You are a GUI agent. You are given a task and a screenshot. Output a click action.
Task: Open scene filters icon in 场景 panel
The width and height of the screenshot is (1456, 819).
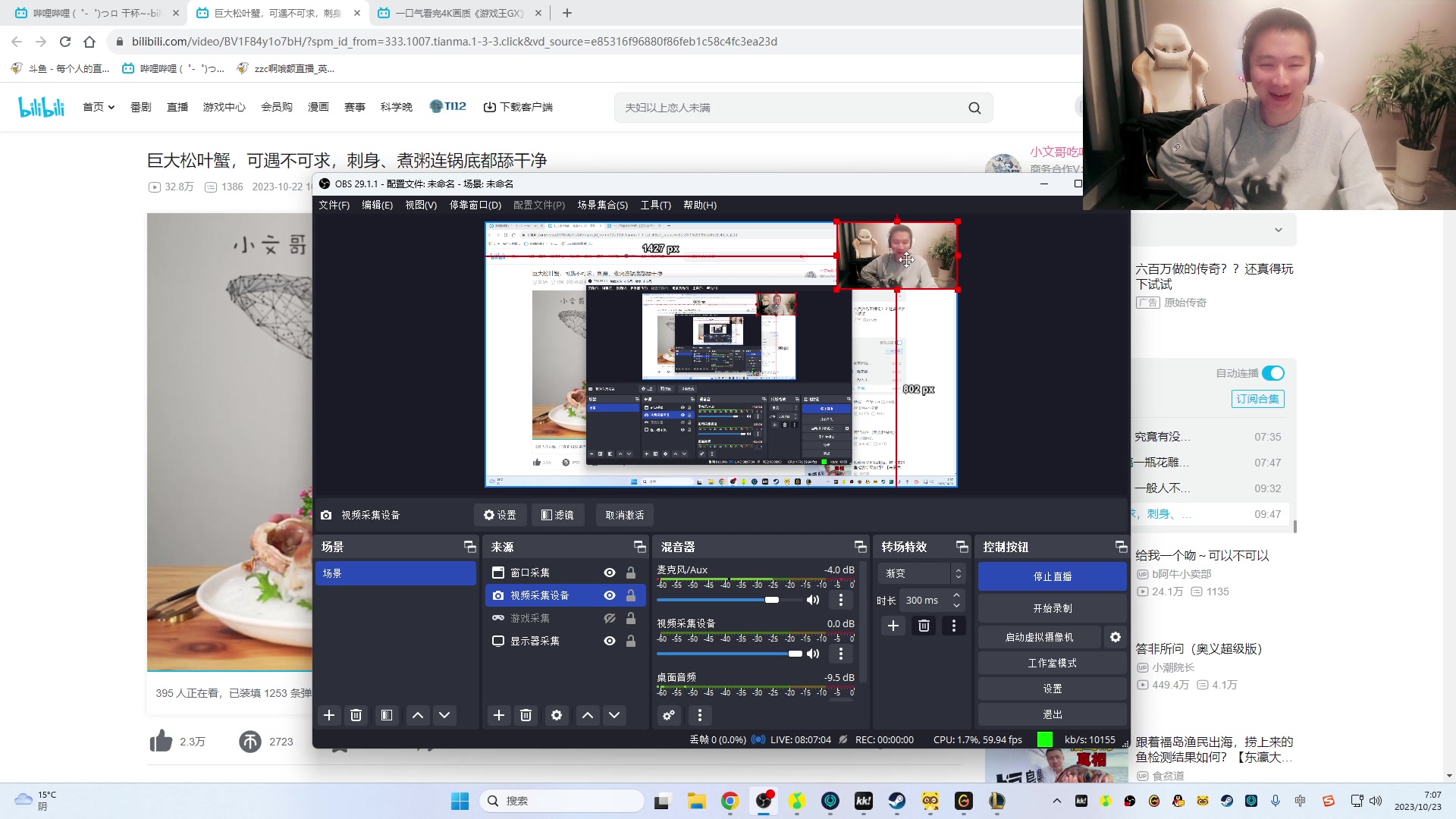pos(387,715)
